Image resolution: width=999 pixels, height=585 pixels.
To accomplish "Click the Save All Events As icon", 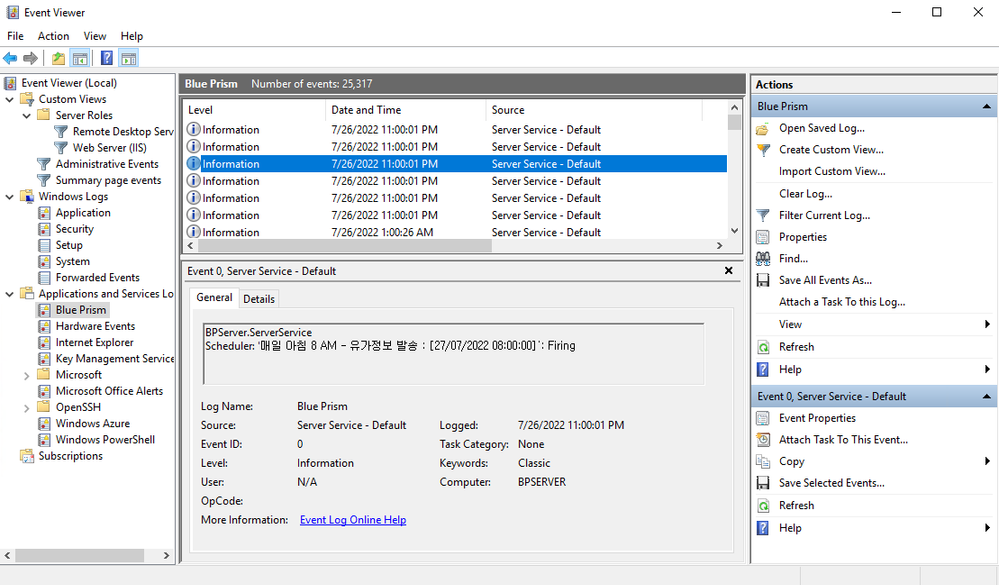I will [x=763, y=281].
